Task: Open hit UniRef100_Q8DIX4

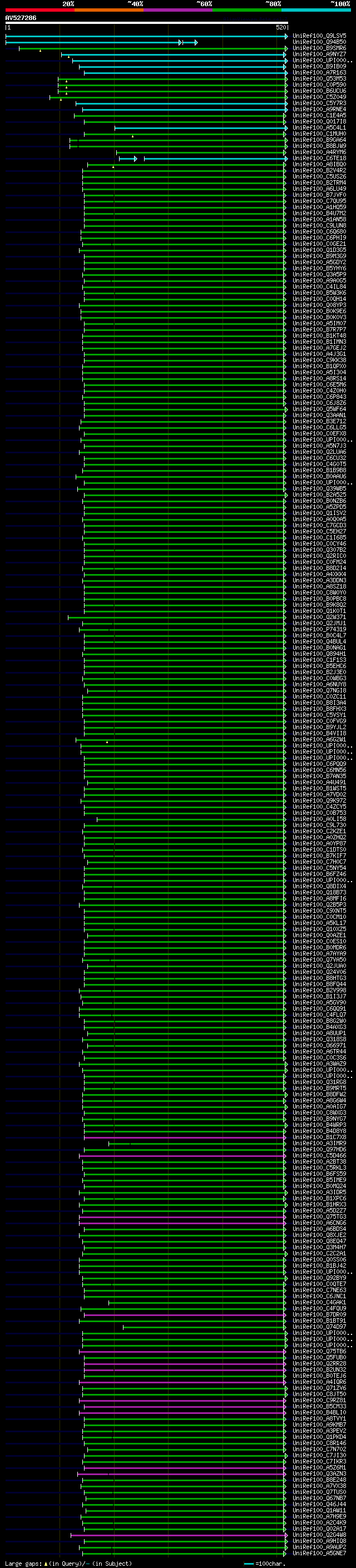Action: (x=319, y=886)
